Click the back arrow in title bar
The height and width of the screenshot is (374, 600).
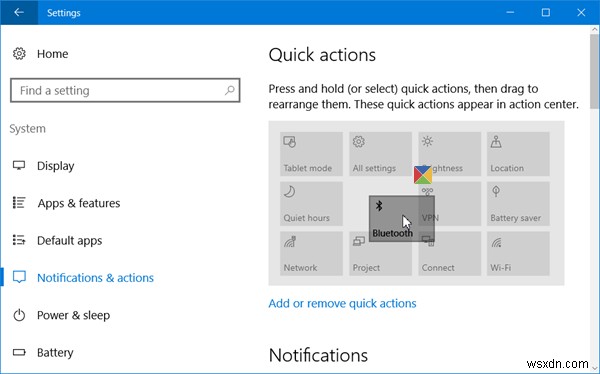point(19,12)
